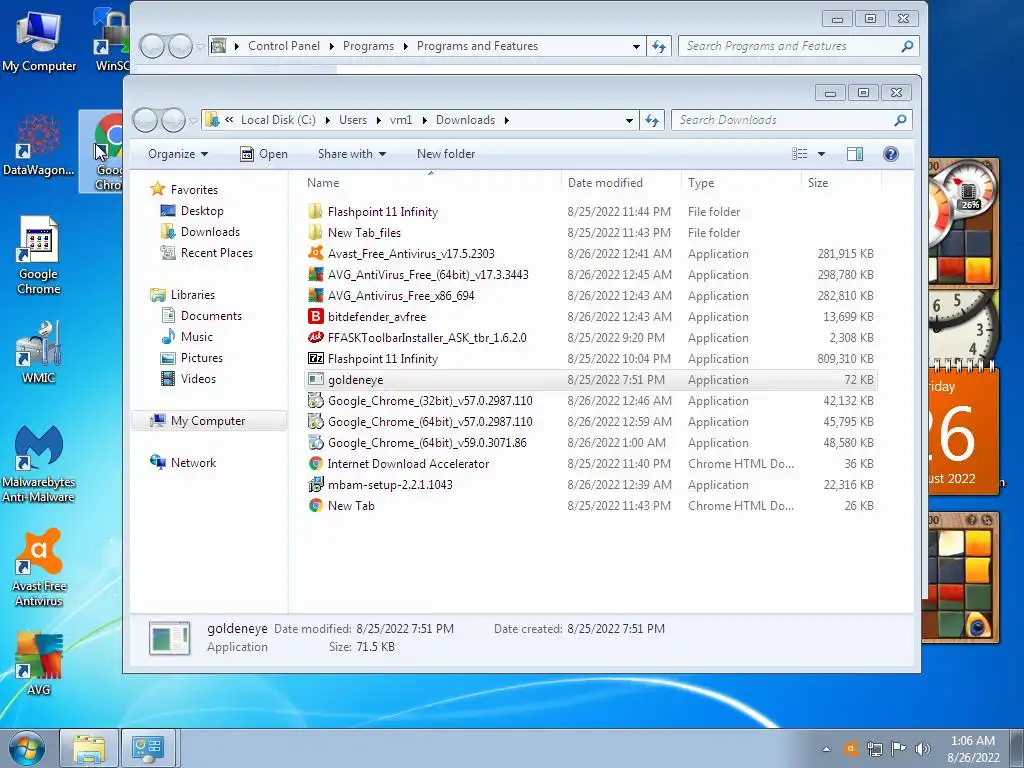Click Open in the toolbar
The height and width of the screenshot is (768, 1024).
coord(264,153)
